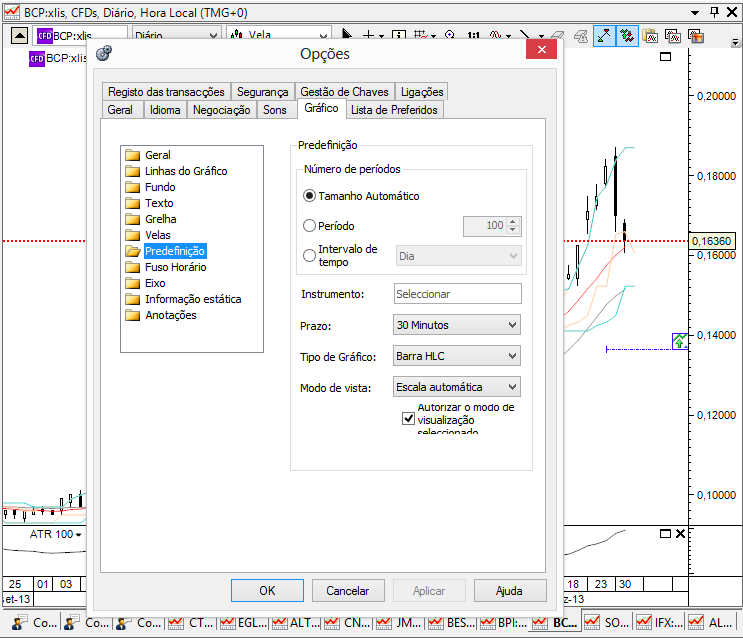Screen dimensions: 743x638
Task: Switch to the Segurança tab
Action: coord(263,91)
